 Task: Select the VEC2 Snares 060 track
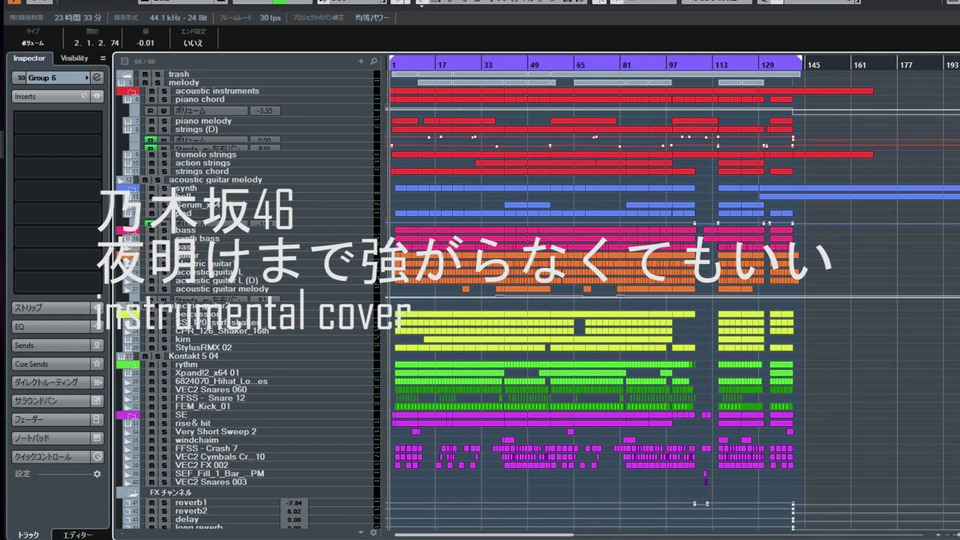(x=211, y=389)
